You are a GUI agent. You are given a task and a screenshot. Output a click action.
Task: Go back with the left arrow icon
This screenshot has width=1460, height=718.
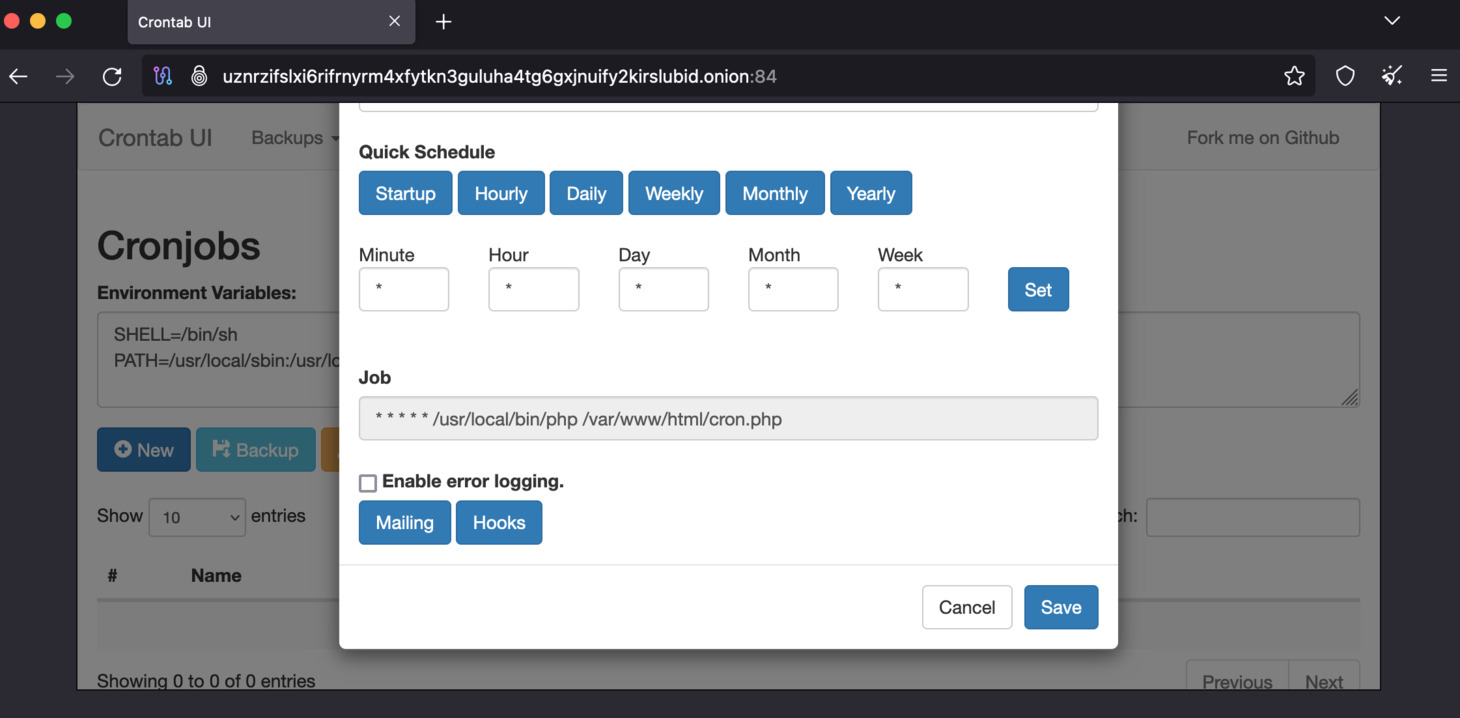click(19, 76)
